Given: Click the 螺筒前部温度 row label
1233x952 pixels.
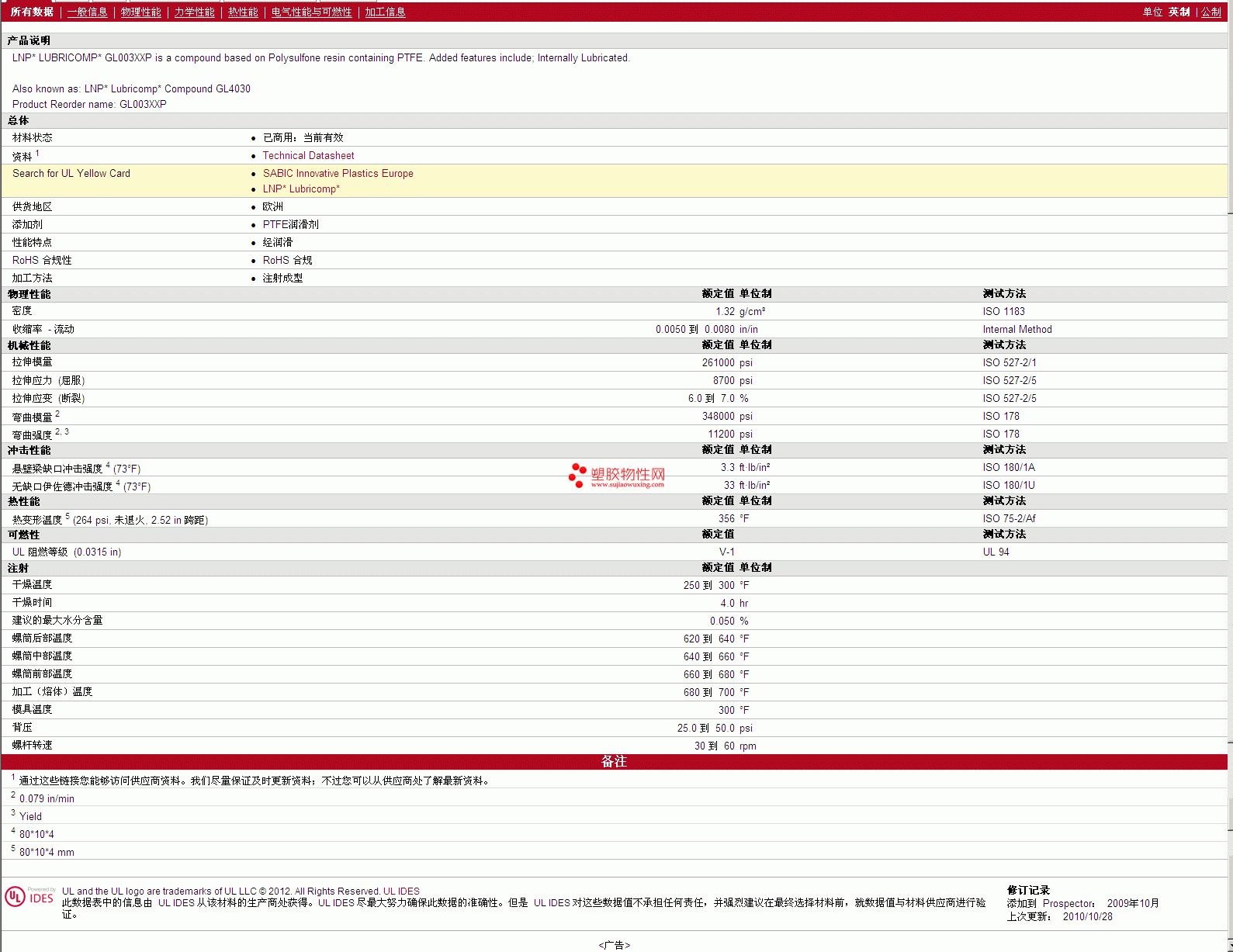Looking at the screenshot, I should (x=42, y=674).
